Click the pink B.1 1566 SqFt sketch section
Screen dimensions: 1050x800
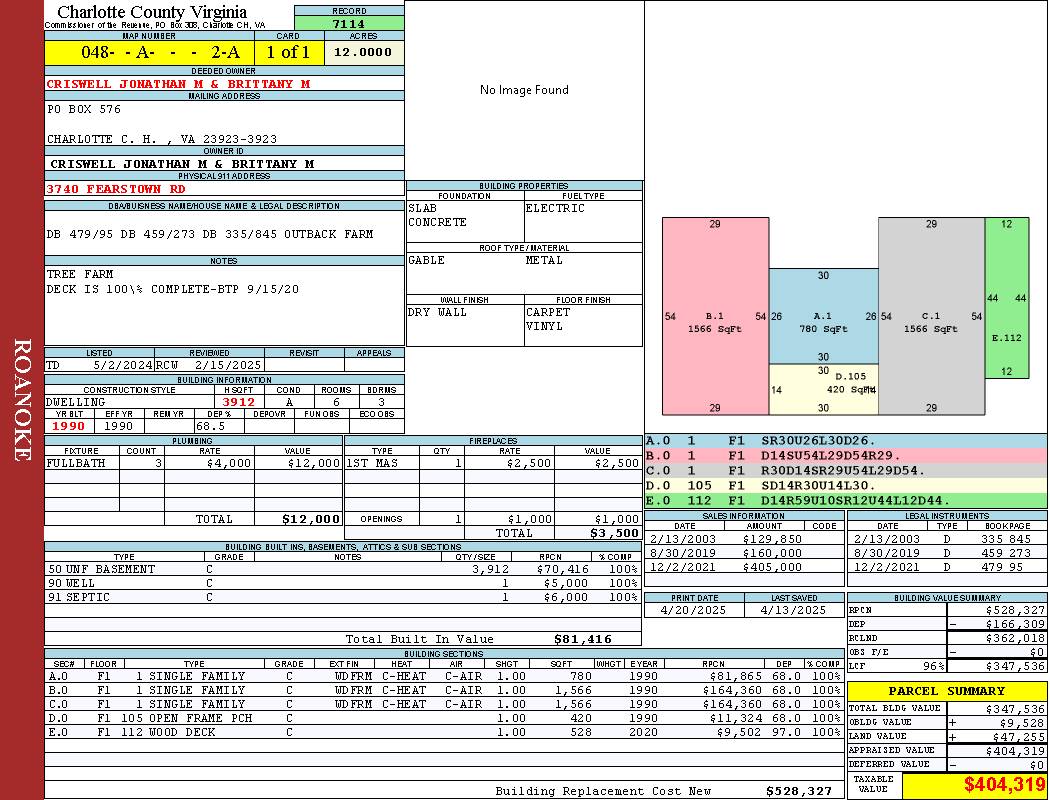click(x=715, y=316)
